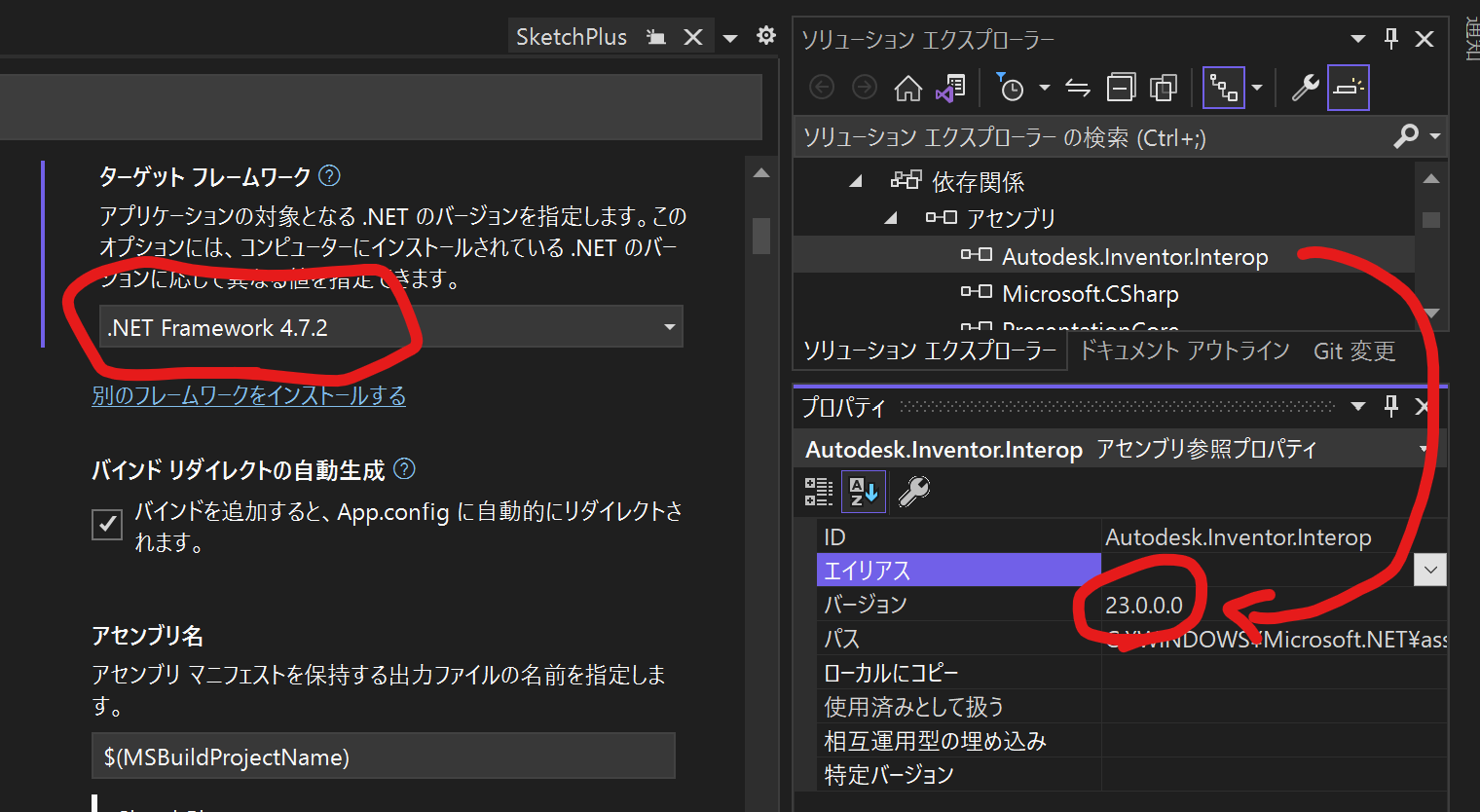The width and height of the screenshot is (1480, 812).
Task: Open the エイリアス value dropdown in Properties
Action: 1428,570
